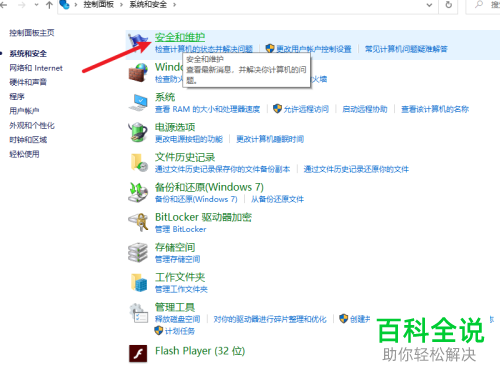Open 用户帐户 category in sidebar
This screenshot has width=500, height=375.
(x=24, y=111)
